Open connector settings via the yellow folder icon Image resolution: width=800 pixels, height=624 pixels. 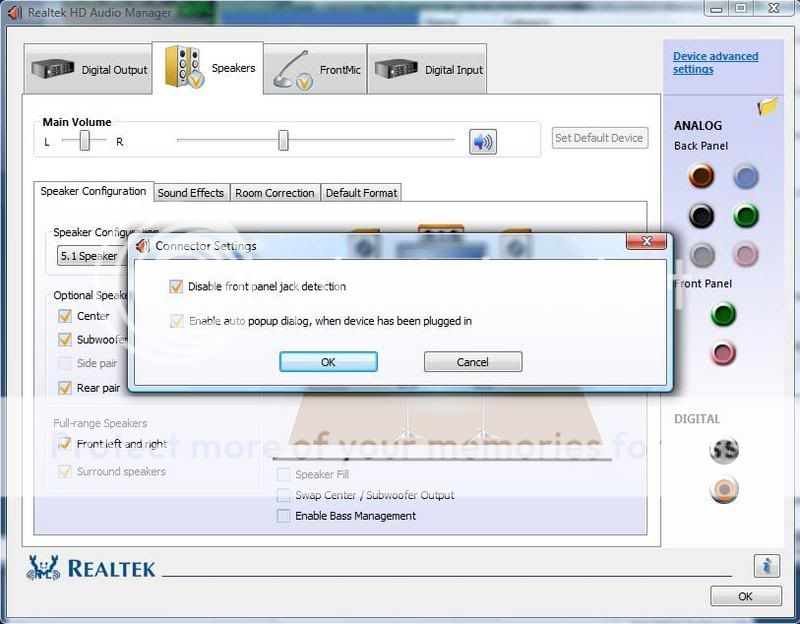point(768,106)
